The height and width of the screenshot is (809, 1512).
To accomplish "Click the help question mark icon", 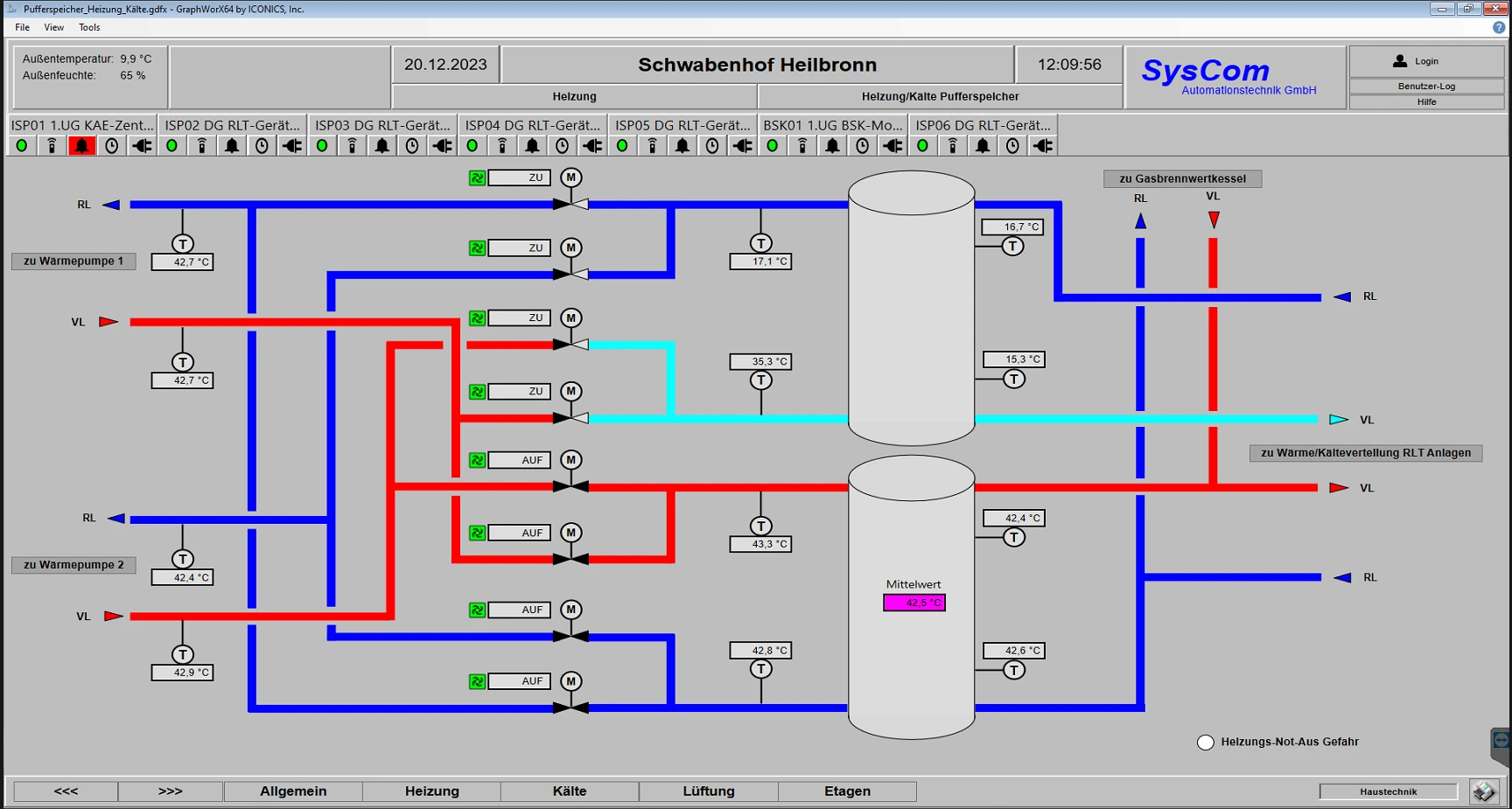I will pyautogui.click(x=1499, y=27).
